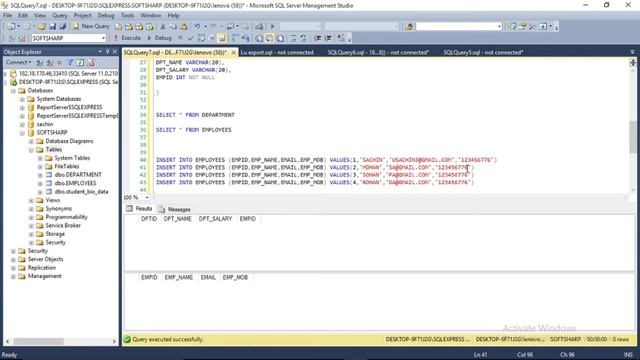Click the Database Engine Query icon
Screen dimensions: 640x360
118,26
